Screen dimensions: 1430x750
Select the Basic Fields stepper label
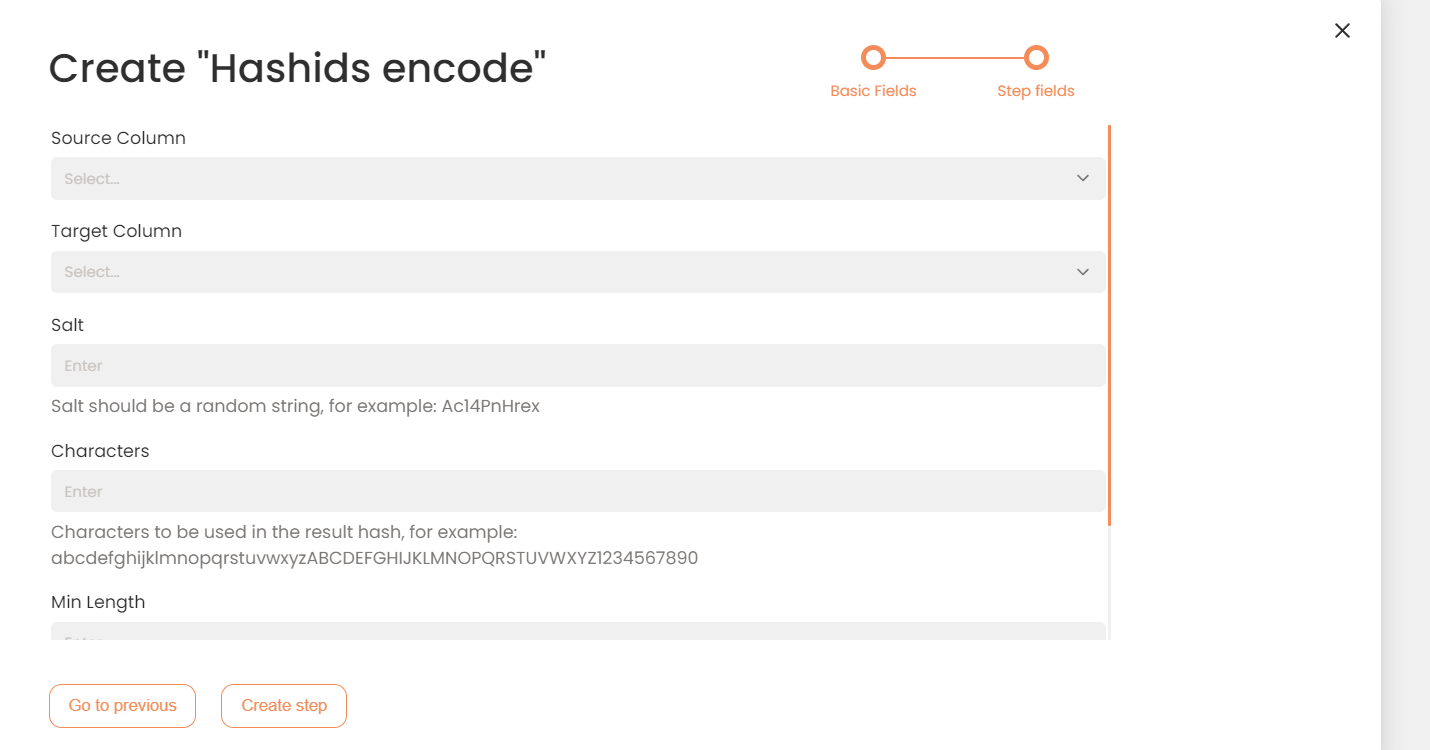(x=873, y=90)
